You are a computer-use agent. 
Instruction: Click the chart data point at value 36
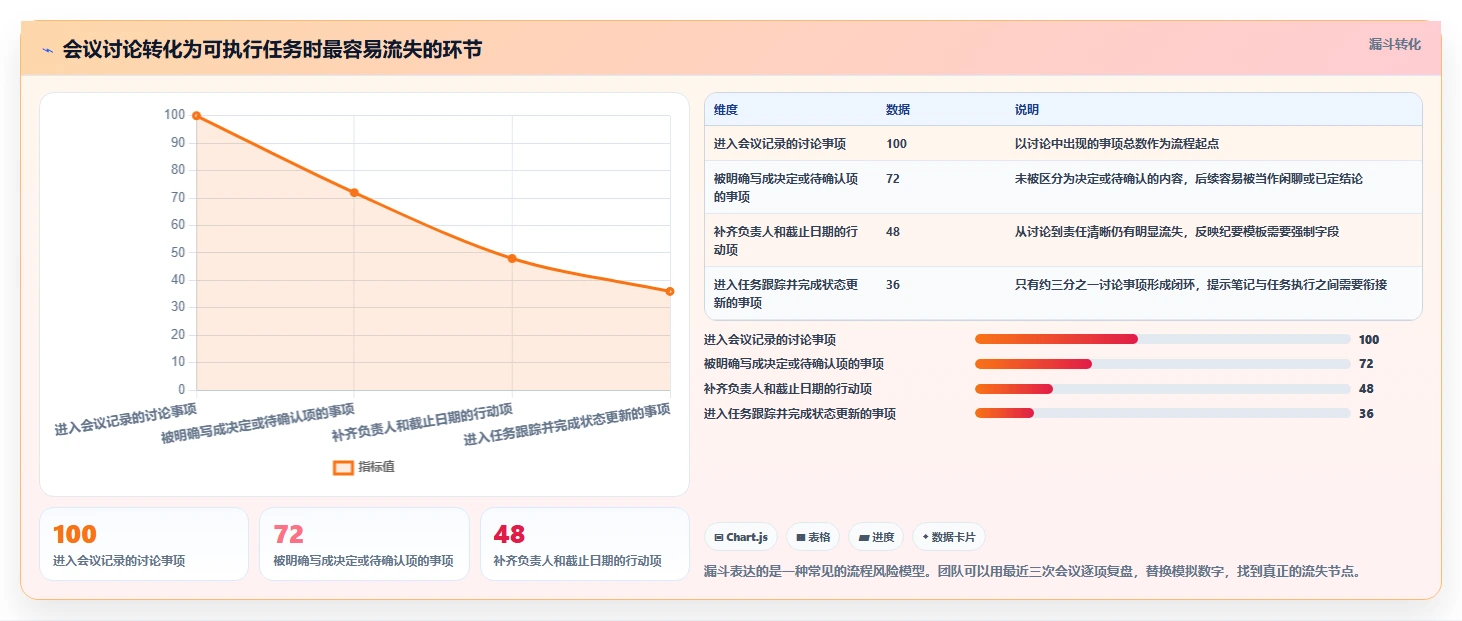click(x=670, y=291)
